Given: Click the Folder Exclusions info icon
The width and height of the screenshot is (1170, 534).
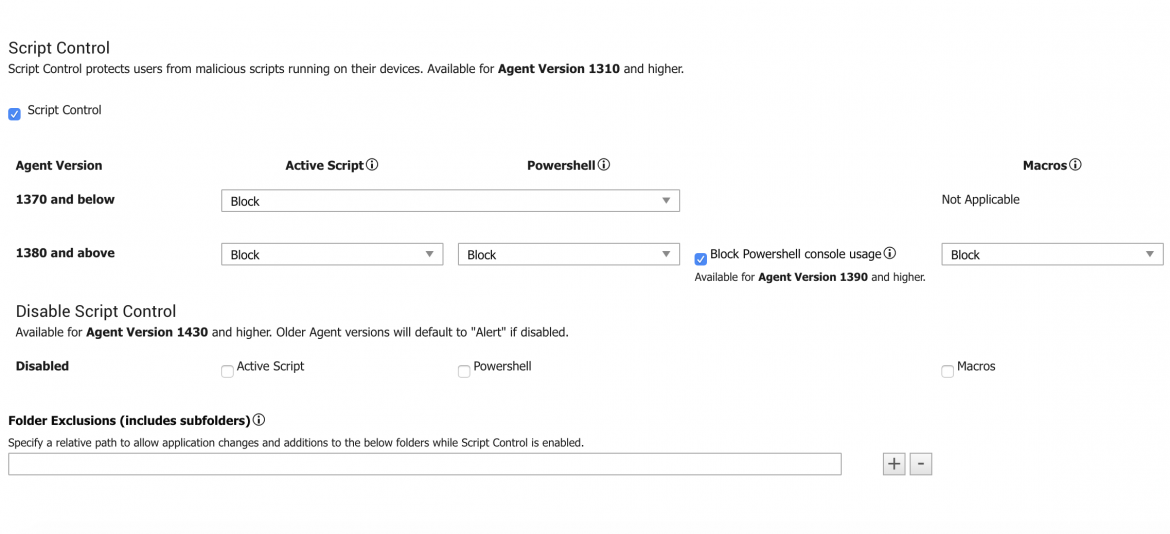Looking at the screenshot, I should pyautogui.click(x=259, y=420).
